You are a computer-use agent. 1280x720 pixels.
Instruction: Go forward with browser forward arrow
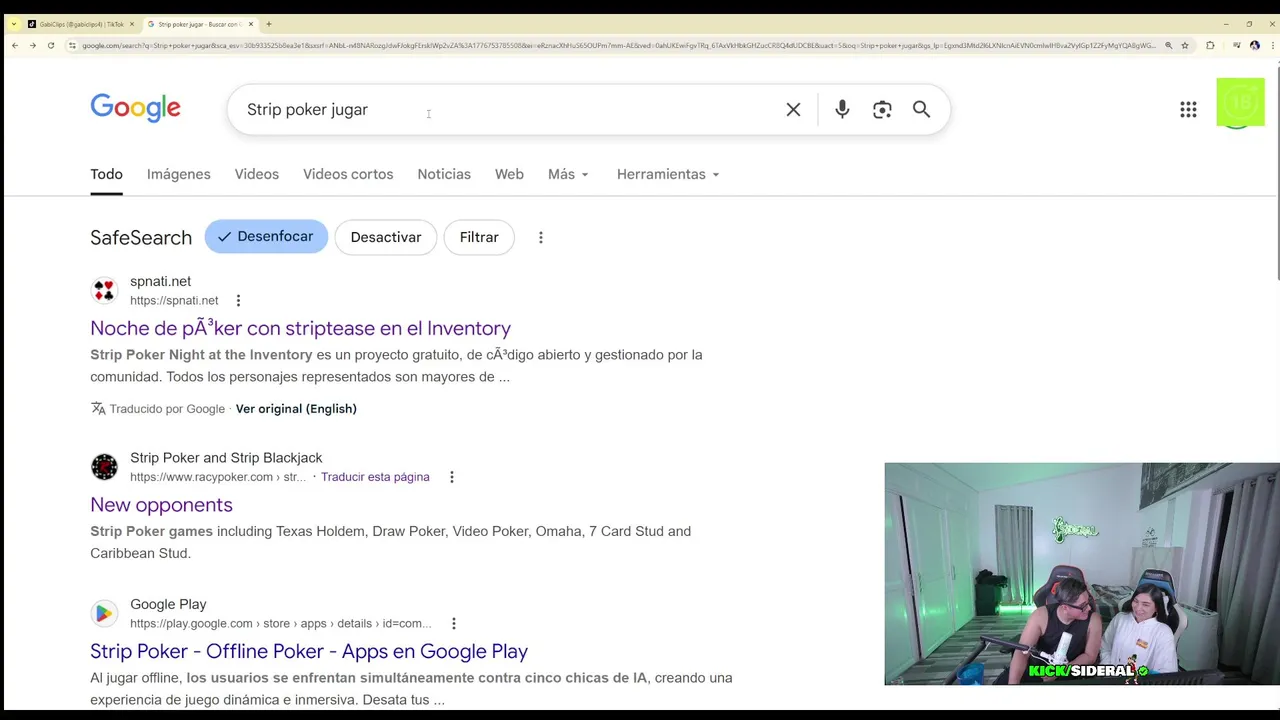point(32,45)
